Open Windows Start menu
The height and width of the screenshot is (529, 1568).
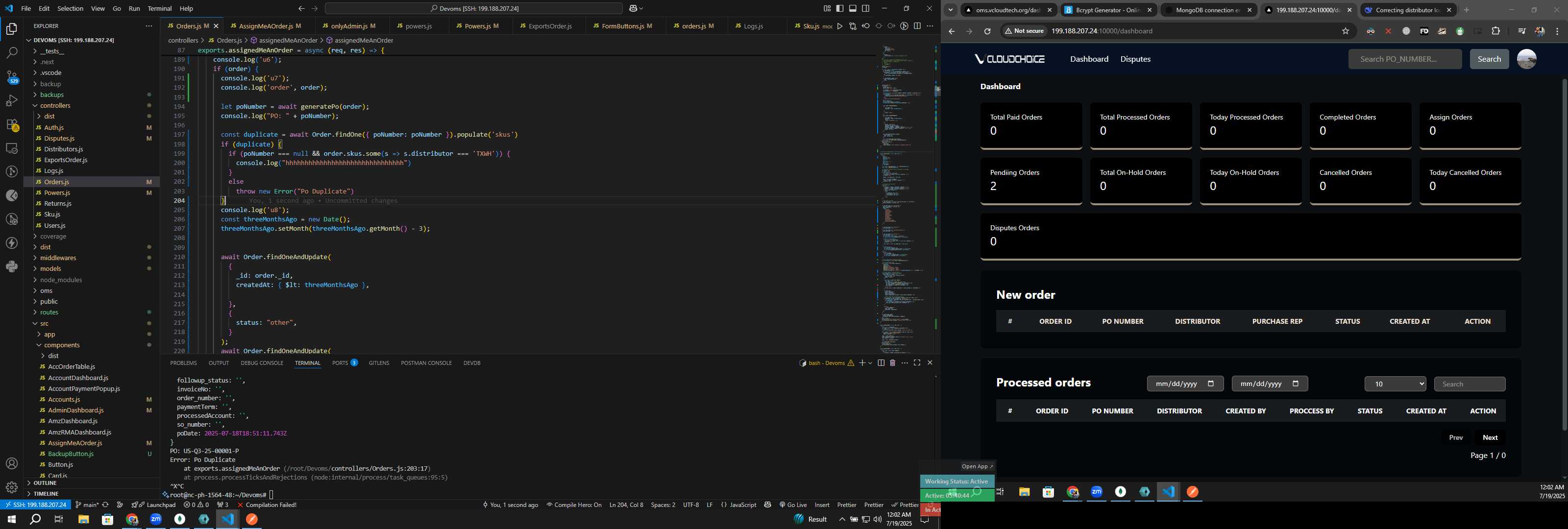coord(12,519)
